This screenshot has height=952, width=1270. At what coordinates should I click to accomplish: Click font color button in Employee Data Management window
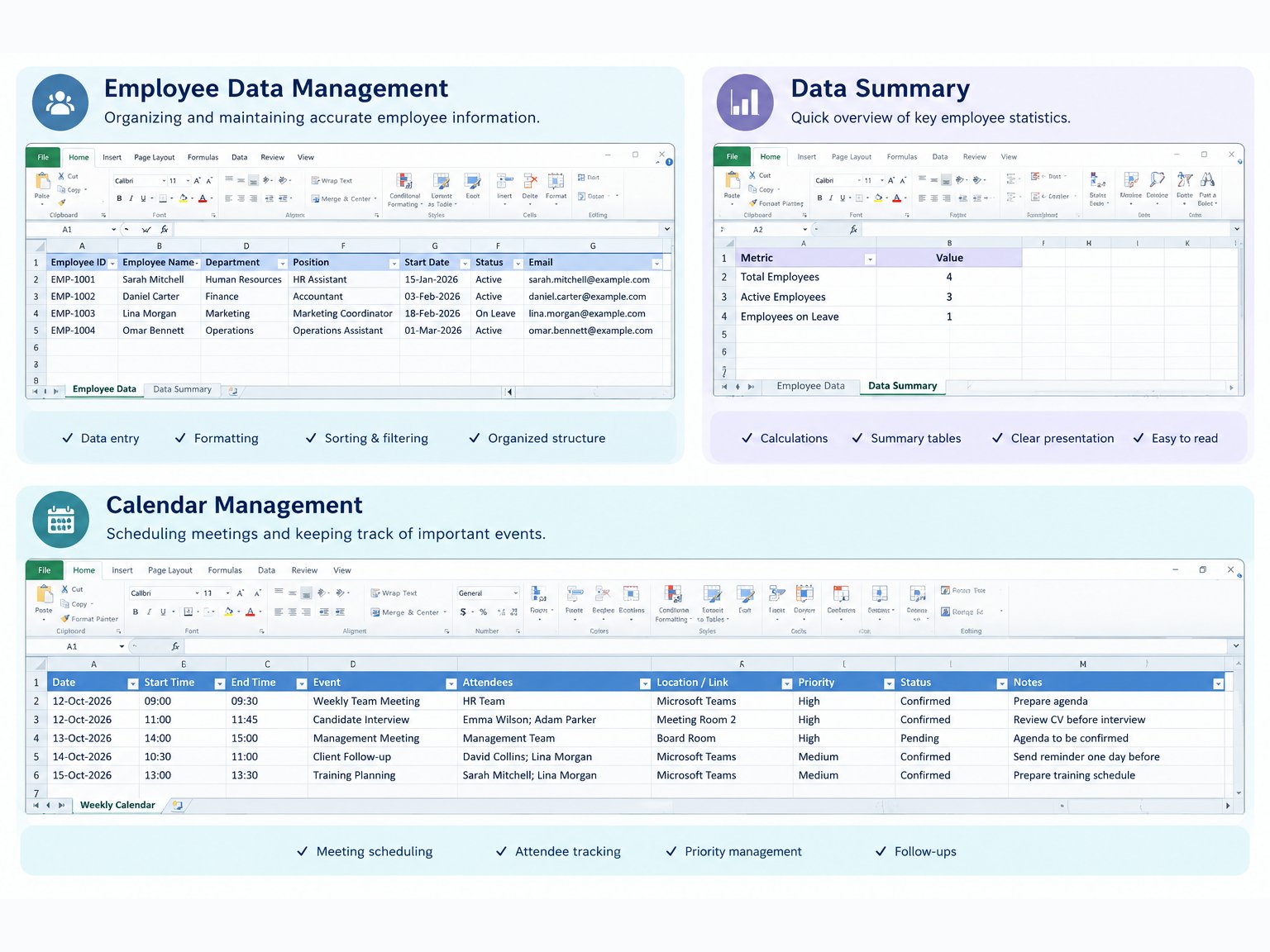tap(203, 198)
